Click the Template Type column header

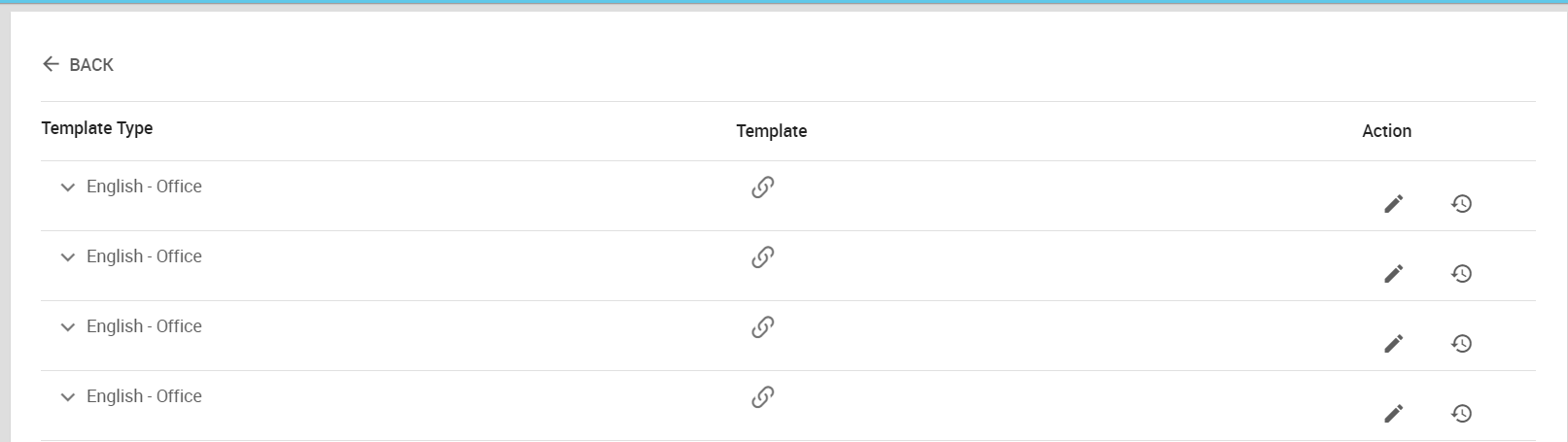97,128
